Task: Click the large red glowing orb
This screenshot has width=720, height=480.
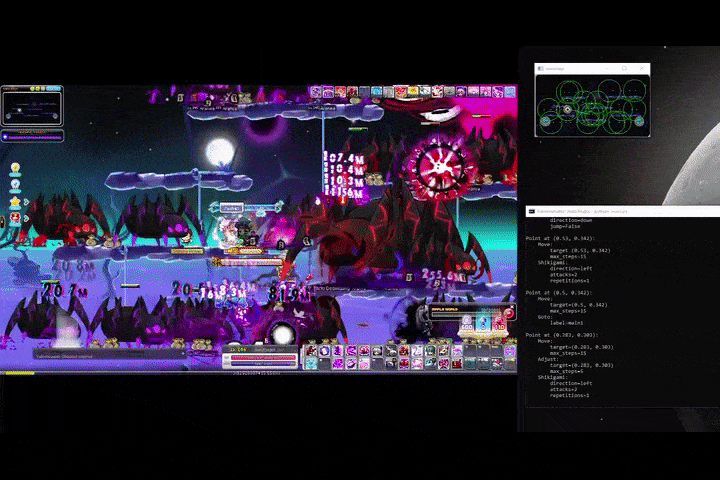Action: 440,166
